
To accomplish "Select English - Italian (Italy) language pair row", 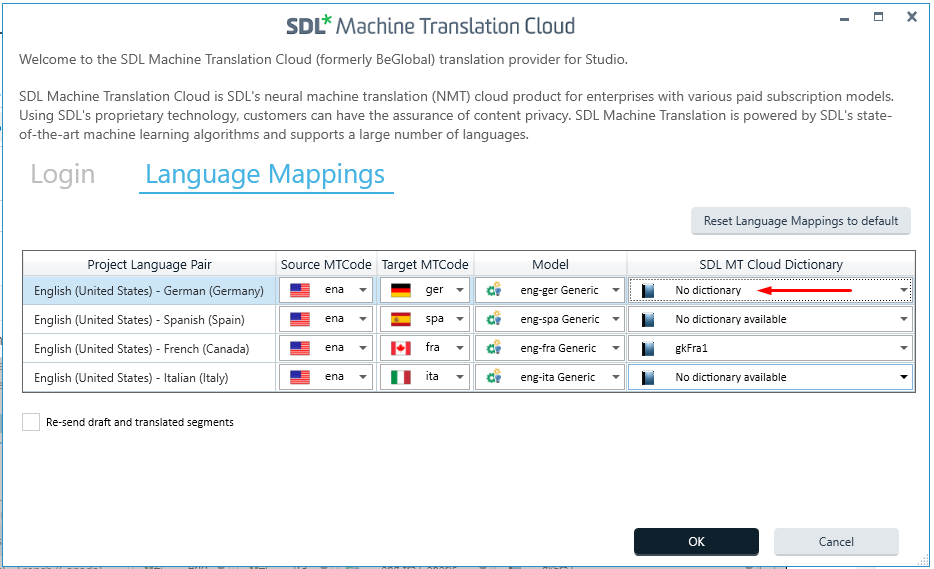I will tap(149, 378).
